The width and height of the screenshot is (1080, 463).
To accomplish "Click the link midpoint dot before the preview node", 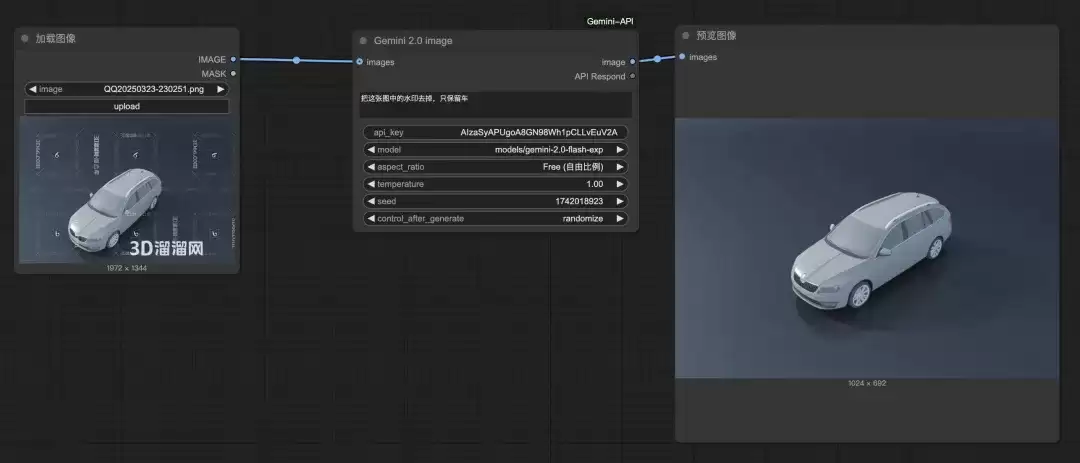I will click(657, 59).
